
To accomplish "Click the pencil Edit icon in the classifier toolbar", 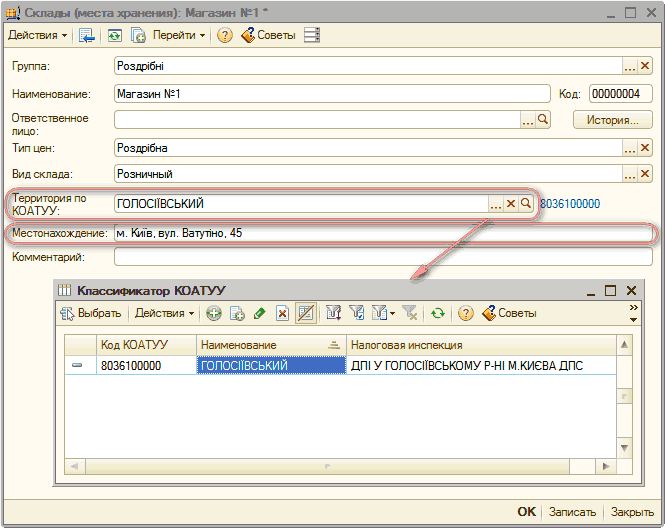I will 260,313.
